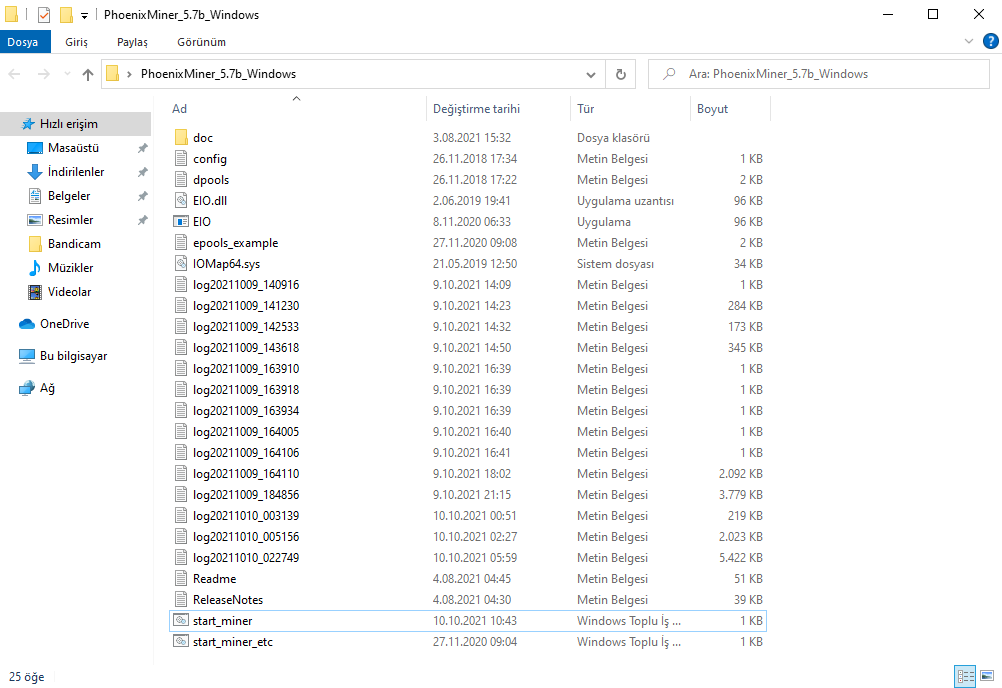Select log20211009_140916 file icon
The image size is (1002, 688).
(x=181, y=285)
